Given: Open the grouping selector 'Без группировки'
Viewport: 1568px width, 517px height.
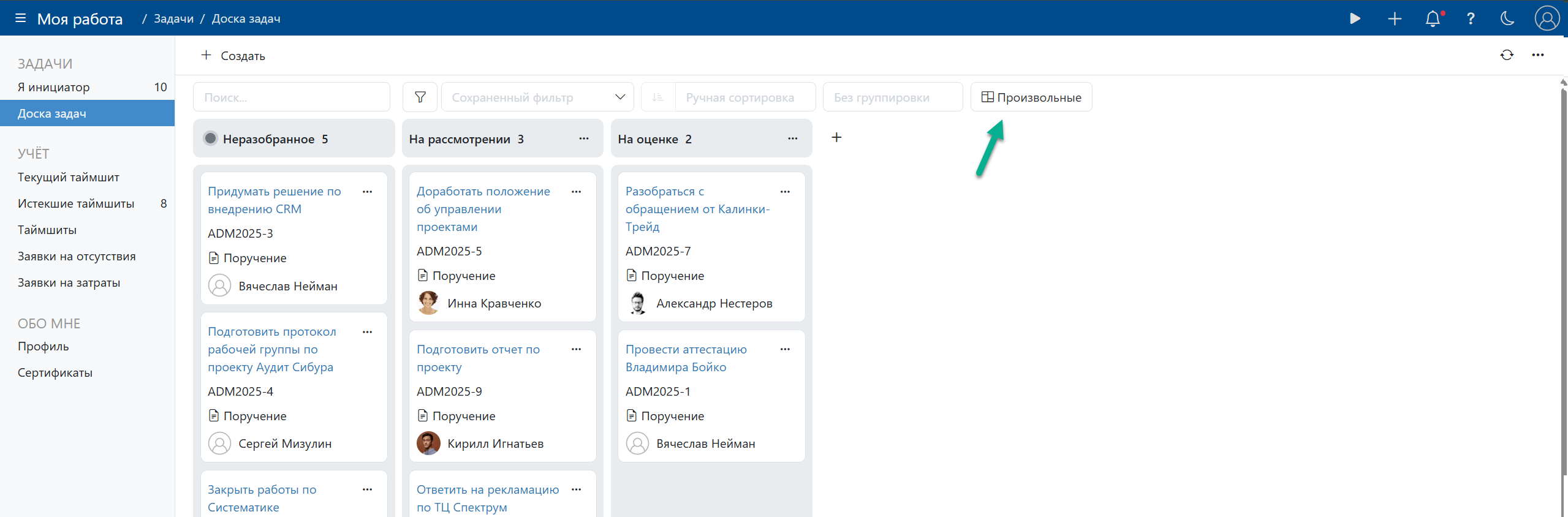Looking at the screenshot, I should [892, 97].
